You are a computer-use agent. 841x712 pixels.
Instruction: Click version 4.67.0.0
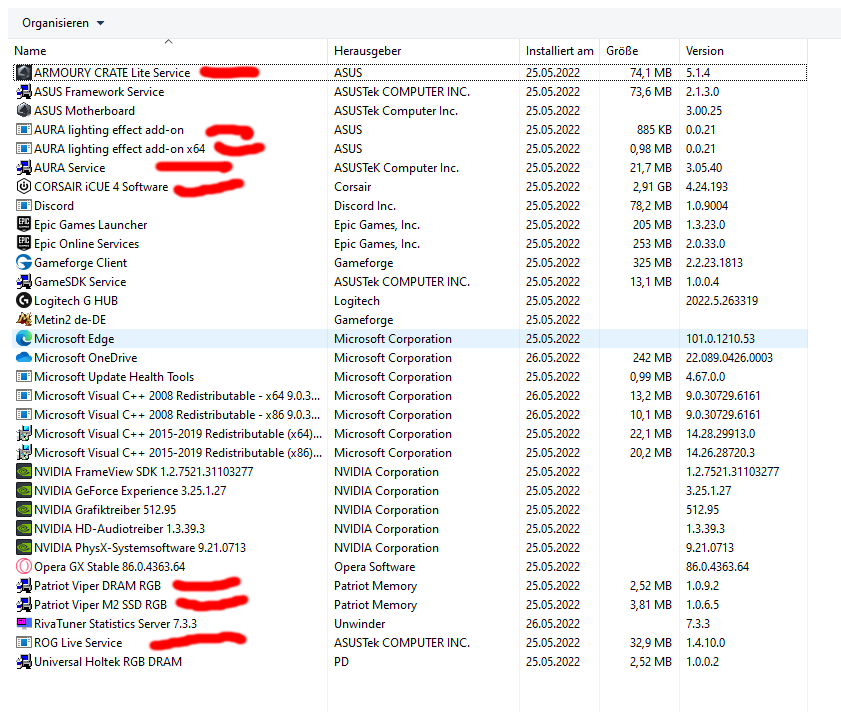pos(705,377)
